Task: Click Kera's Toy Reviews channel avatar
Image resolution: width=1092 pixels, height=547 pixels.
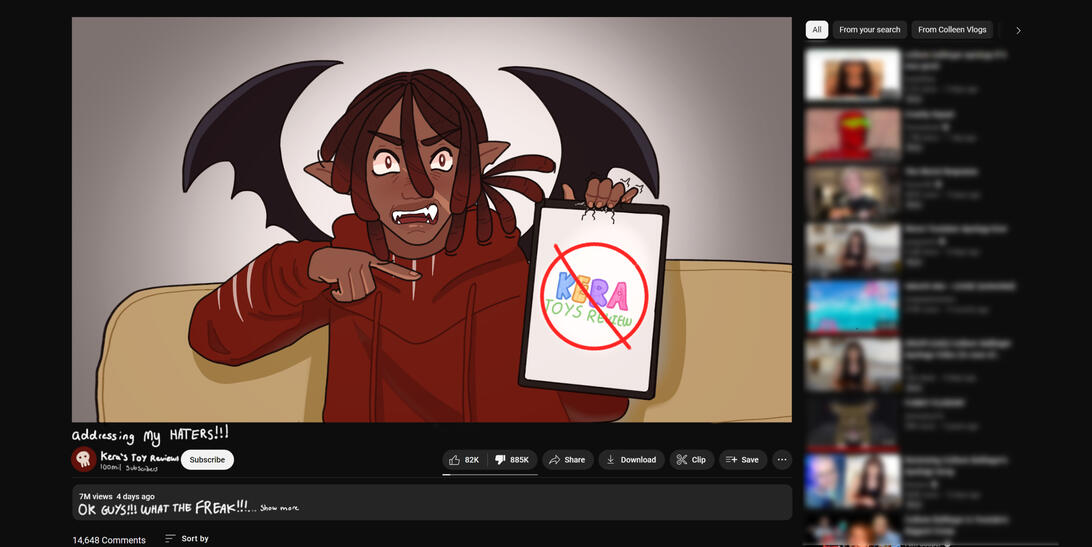Action: click(x=84, y=459)
